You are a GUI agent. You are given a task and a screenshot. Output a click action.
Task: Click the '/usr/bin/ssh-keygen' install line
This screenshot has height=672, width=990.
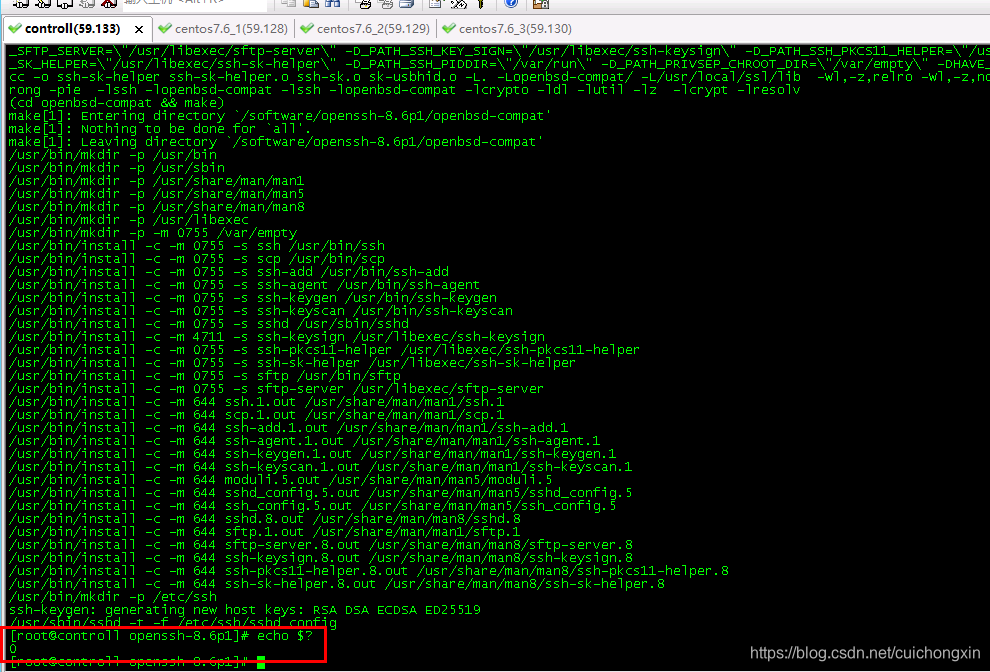coord(253,298)
